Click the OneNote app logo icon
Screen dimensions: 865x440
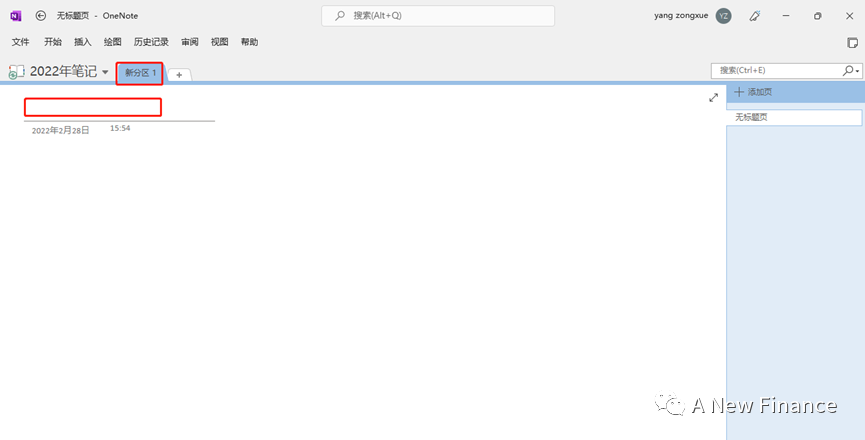tap(15, 16)
